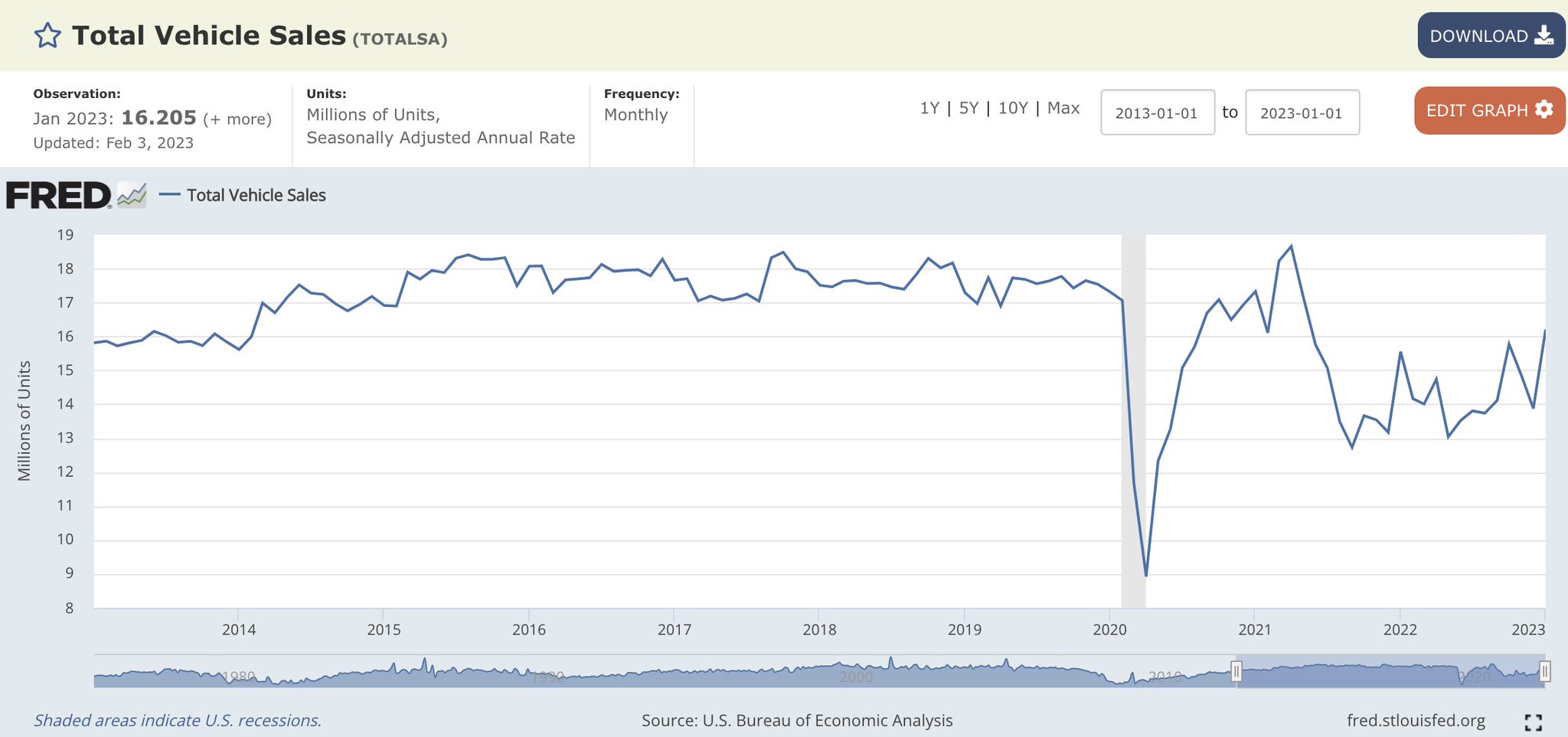1568x737 pixels.
Task: Click the right handle of range slider
Action: pos(1544,672)
